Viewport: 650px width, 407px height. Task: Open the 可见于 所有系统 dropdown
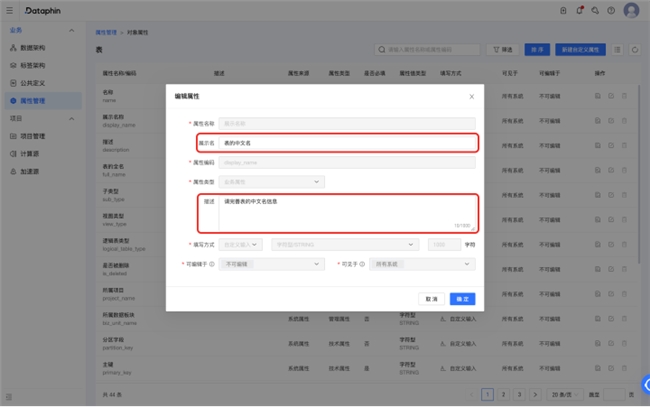[422, 264]
